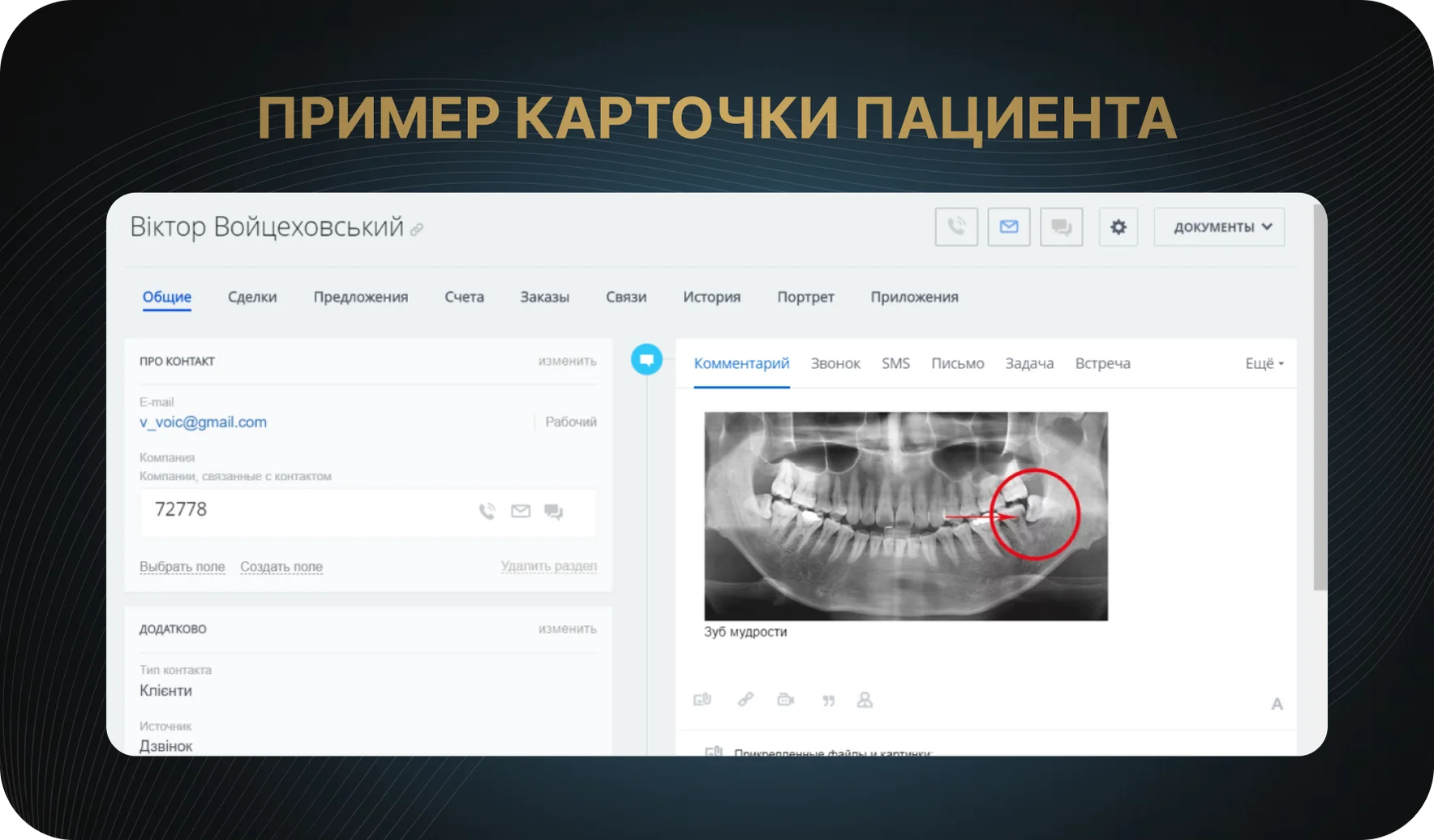The width and height of the screenshot is (1434, 840).
Task: Expand the Ещё dropdown
Action: (1264, 363)
